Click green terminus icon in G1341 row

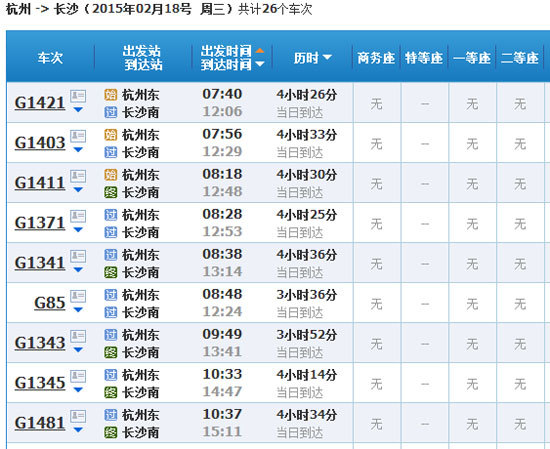(110, 272)
